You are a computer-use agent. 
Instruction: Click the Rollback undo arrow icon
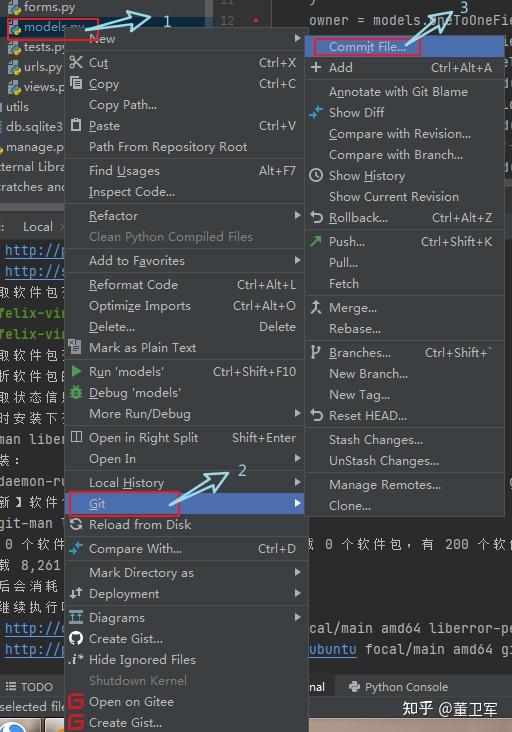316,218
